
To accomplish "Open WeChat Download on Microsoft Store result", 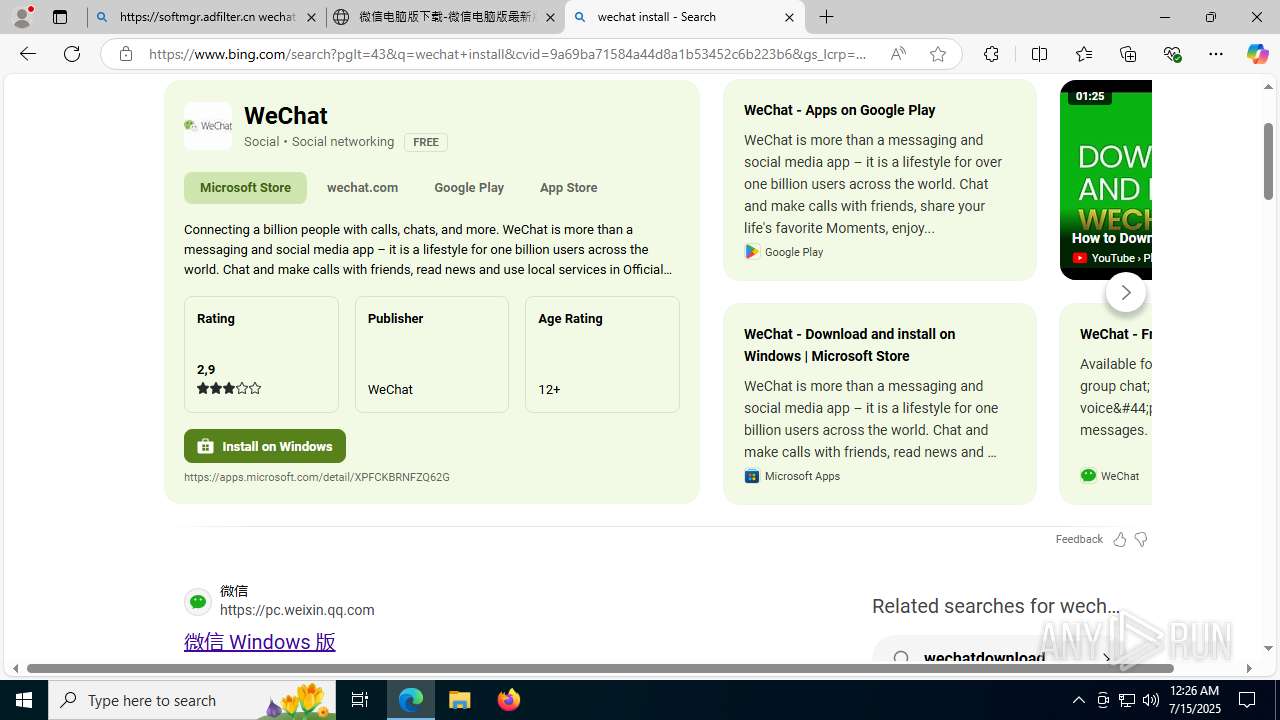I will pyautogui.click(x=849, y=345).
